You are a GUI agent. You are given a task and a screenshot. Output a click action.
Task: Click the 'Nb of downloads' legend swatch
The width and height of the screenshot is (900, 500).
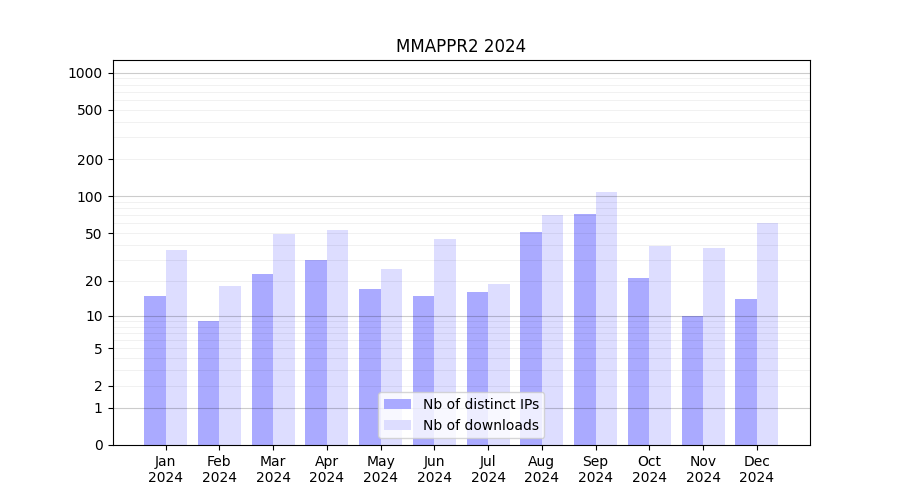point(397,425)
